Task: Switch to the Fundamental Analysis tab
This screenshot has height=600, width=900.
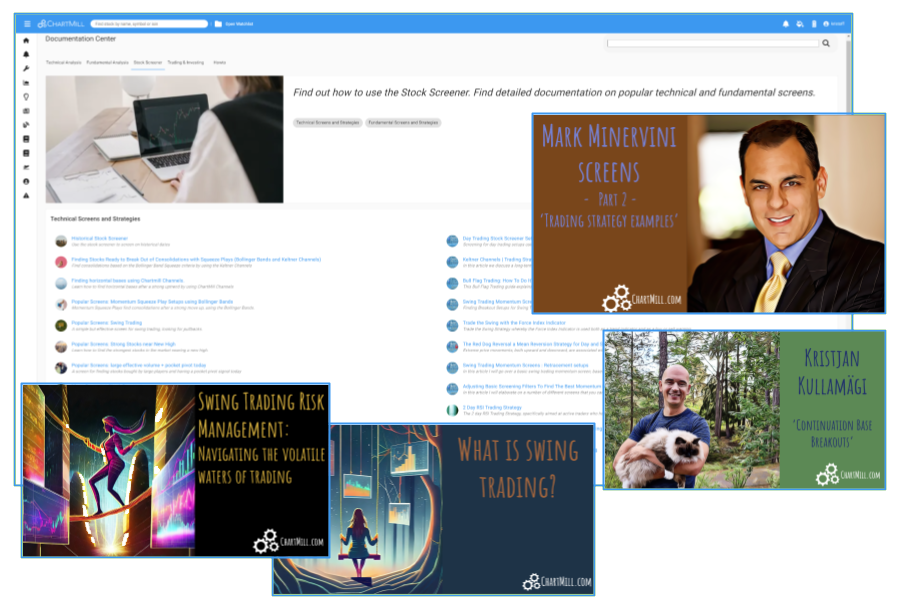Action: click(107, 63)
